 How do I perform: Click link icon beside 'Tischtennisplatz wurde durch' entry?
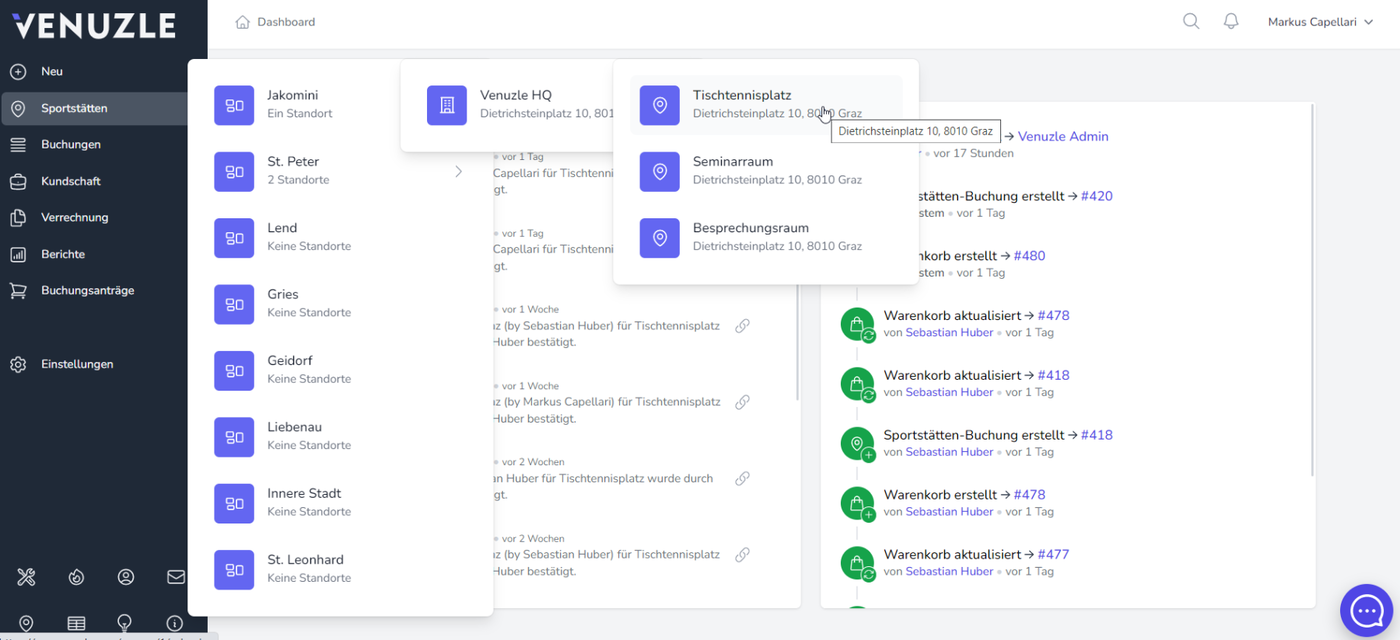[x=742, y=478]
